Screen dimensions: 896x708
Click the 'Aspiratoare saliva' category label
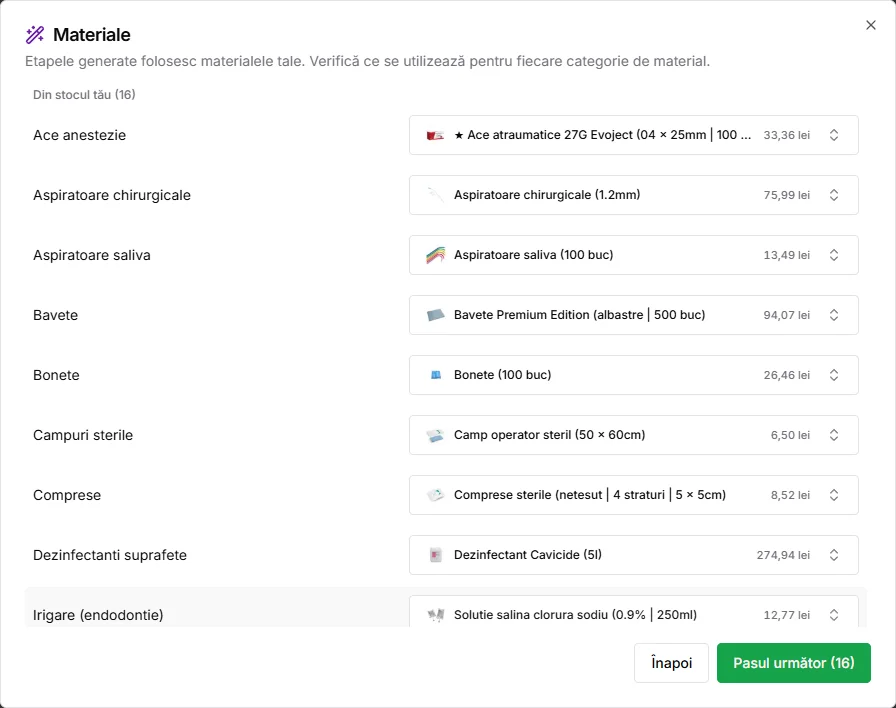92,255
